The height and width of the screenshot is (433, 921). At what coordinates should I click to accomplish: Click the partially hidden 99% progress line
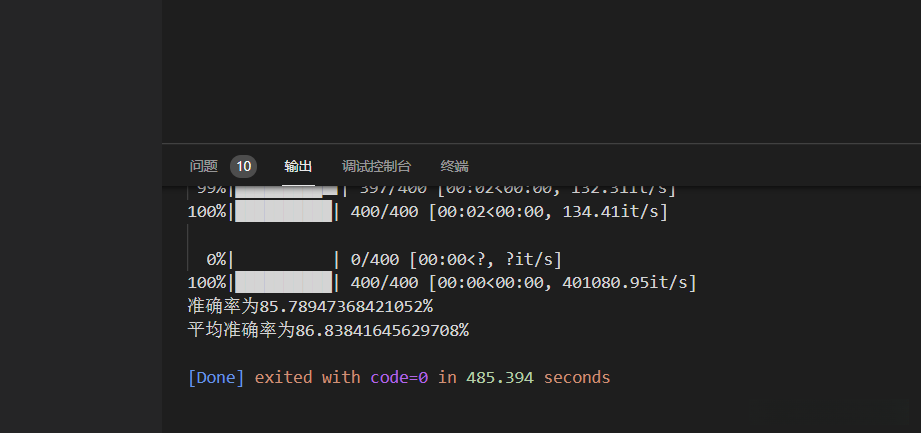[x=430, y=190]
